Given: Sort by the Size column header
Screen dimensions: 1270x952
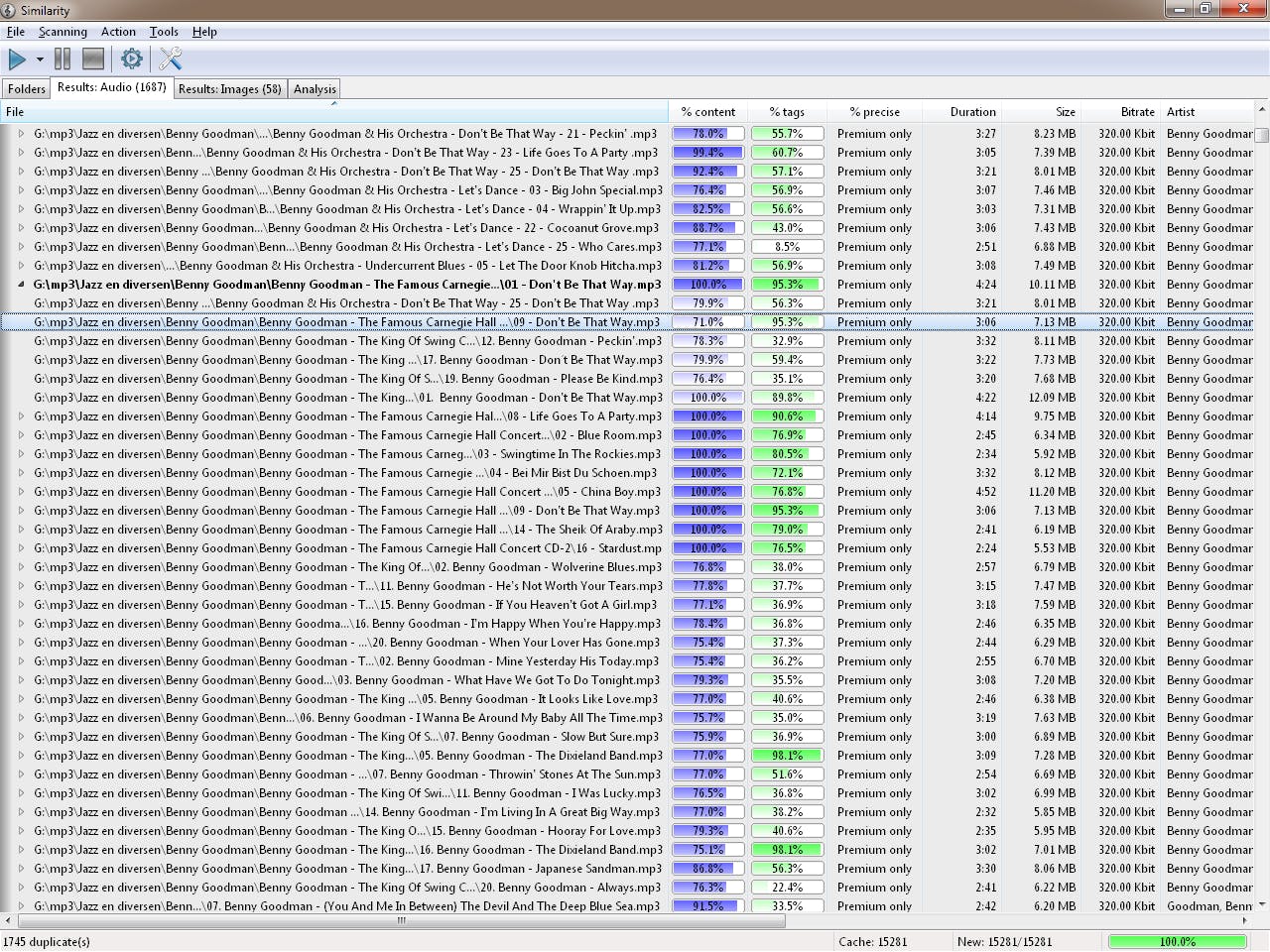Looking at the screenshot, I should [1041, 112].
